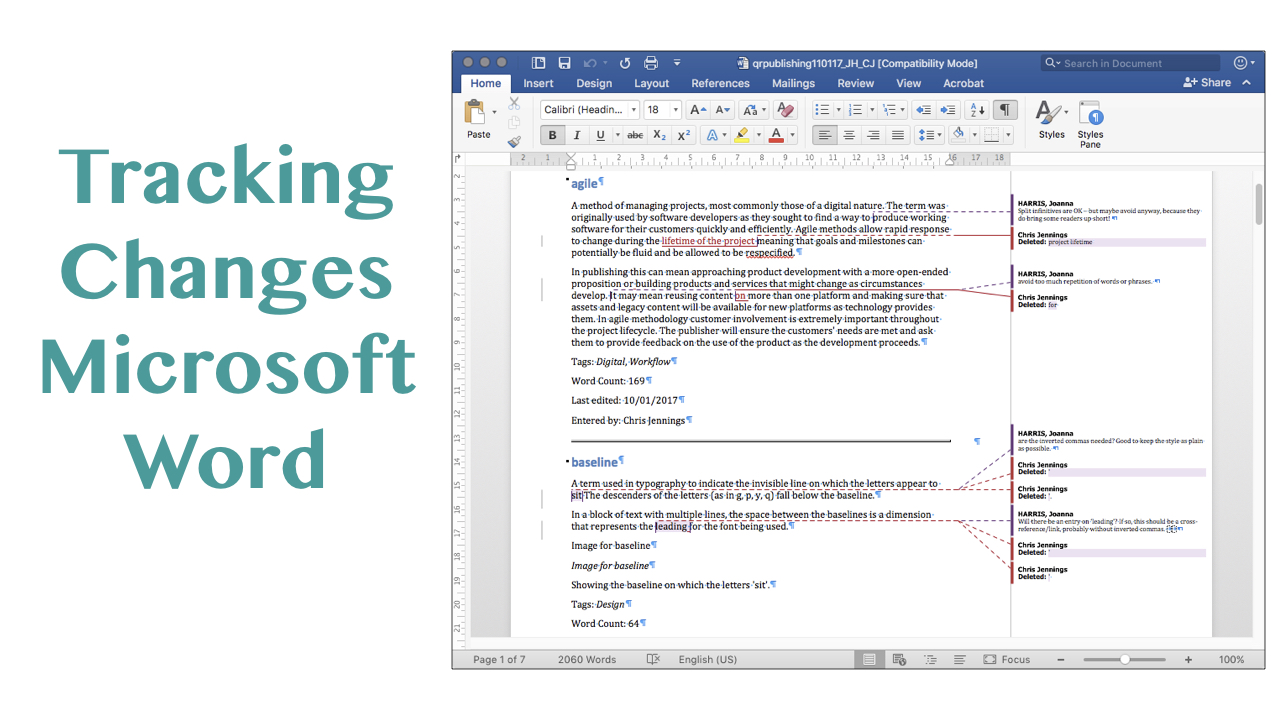This screenshot has width=1280, height=720.
Task: Click the smiley feedback icon
Action: (1242, 63)
